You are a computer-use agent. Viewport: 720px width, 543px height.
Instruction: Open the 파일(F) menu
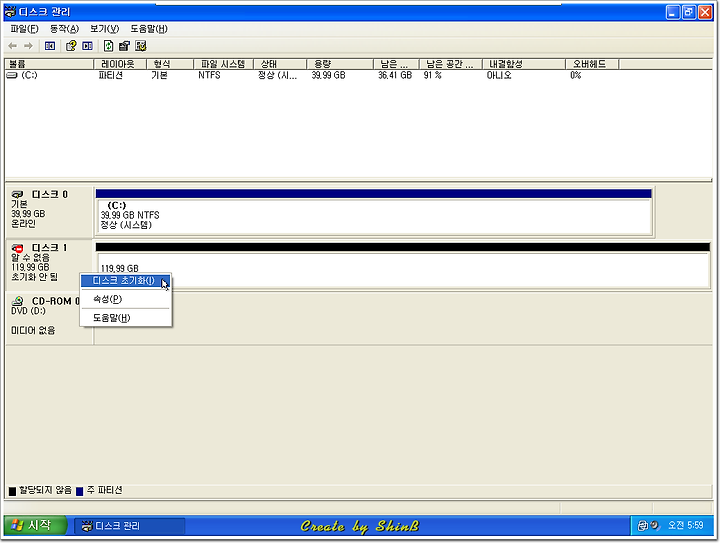click(x=24, y=29)
